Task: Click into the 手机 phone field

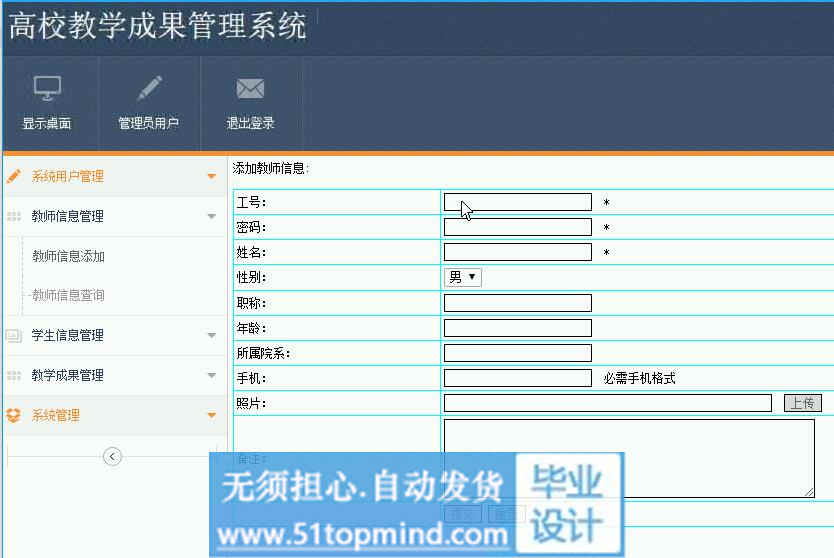Action: [517, 378]
